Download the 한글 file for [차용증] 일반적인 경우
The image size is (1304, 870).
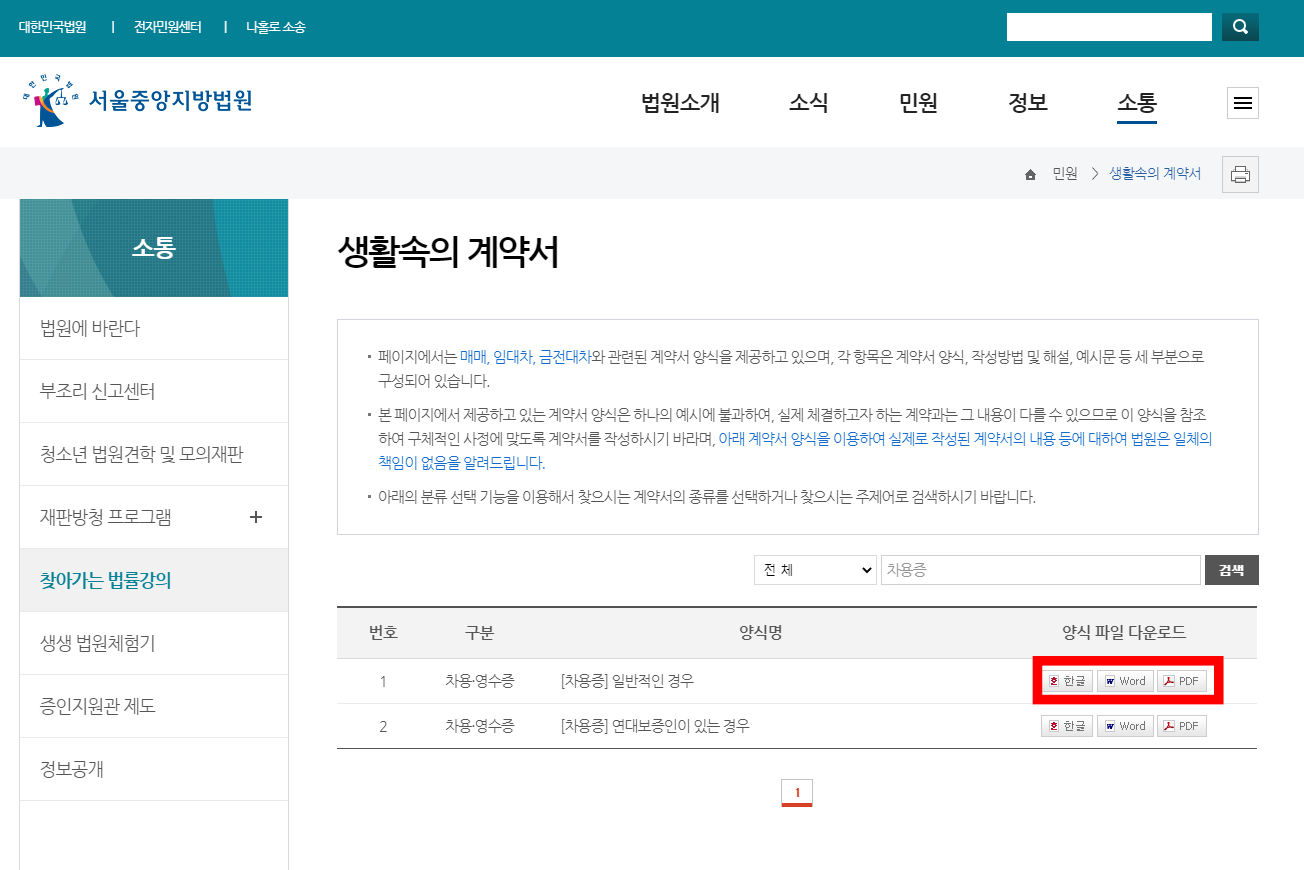coord(1066,680)
